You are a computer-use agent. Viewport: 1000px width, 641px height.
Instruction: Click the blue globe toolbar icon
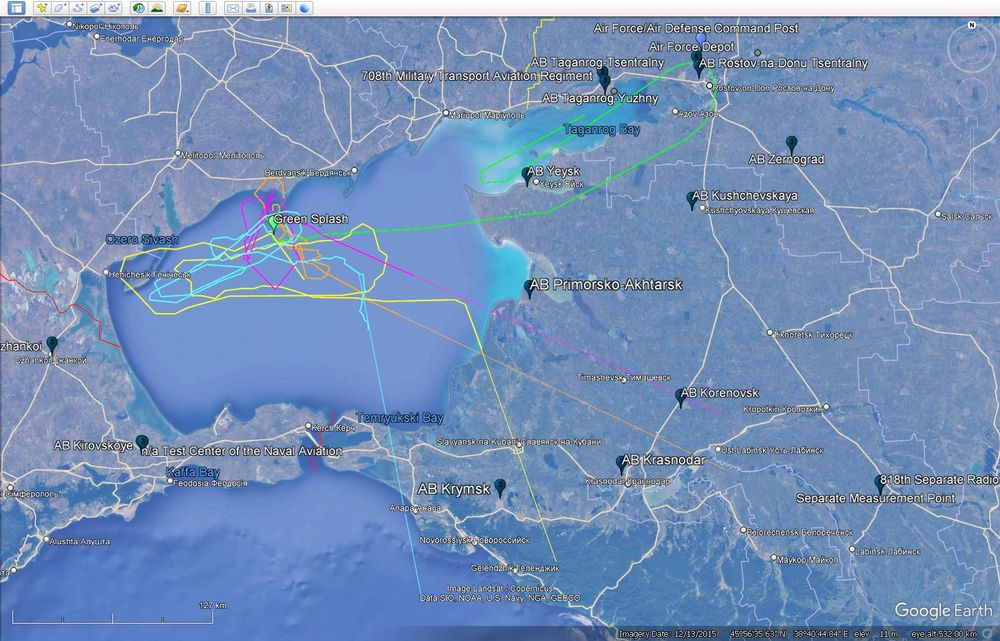[304, 8]
